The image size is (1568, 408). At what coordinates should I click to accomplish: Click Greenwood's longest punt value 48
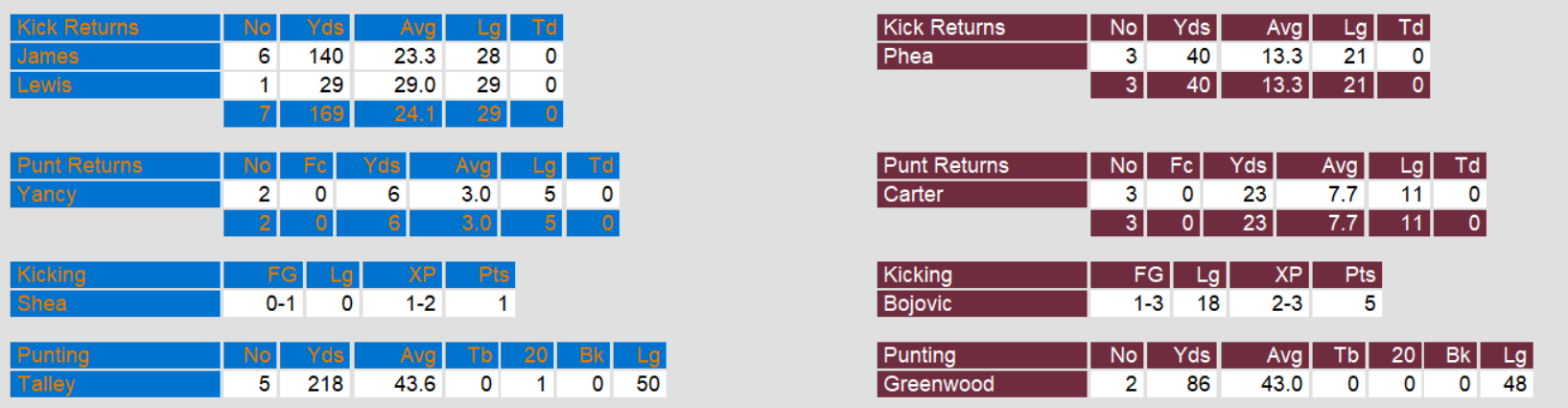click(1514, 385)
